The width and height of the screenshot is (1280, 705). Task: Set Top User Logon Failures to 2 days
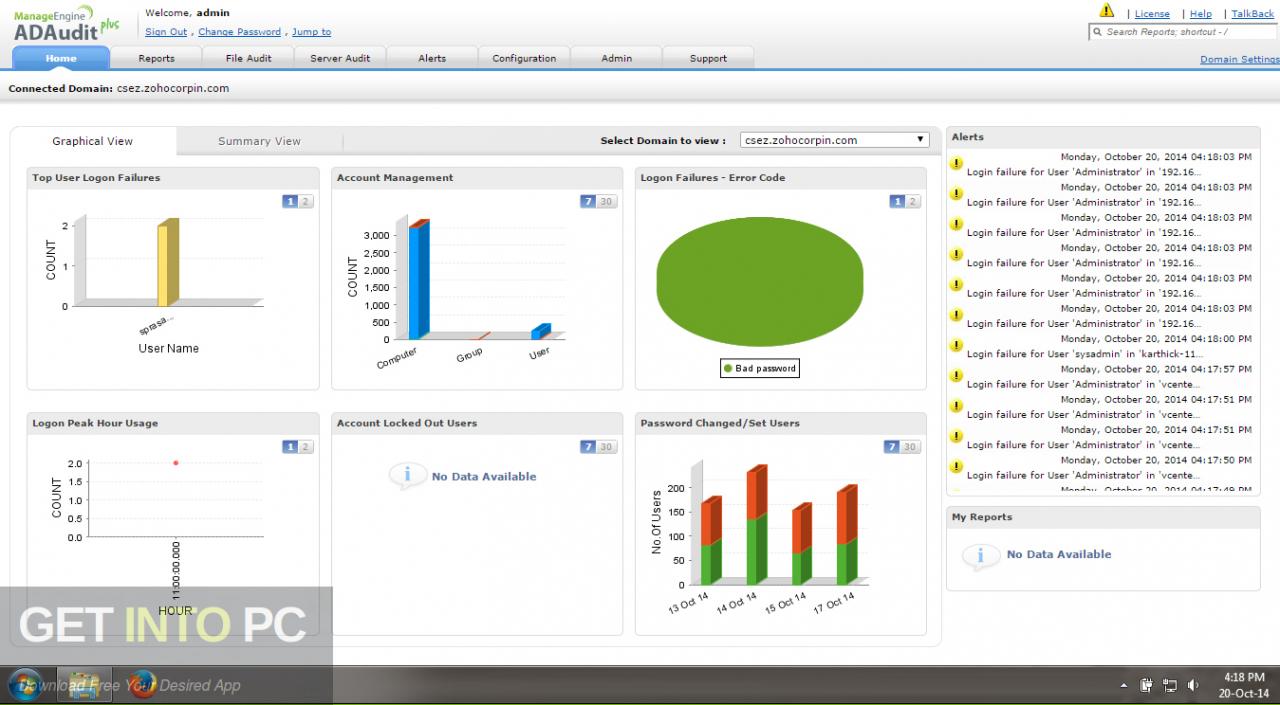pyautogui.click(x=306, y=201)
